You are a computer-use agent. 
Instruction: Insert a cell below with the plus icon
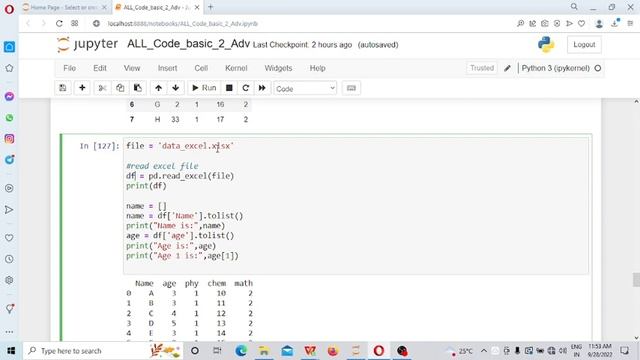pyautogui.click(x=82, y=88)
